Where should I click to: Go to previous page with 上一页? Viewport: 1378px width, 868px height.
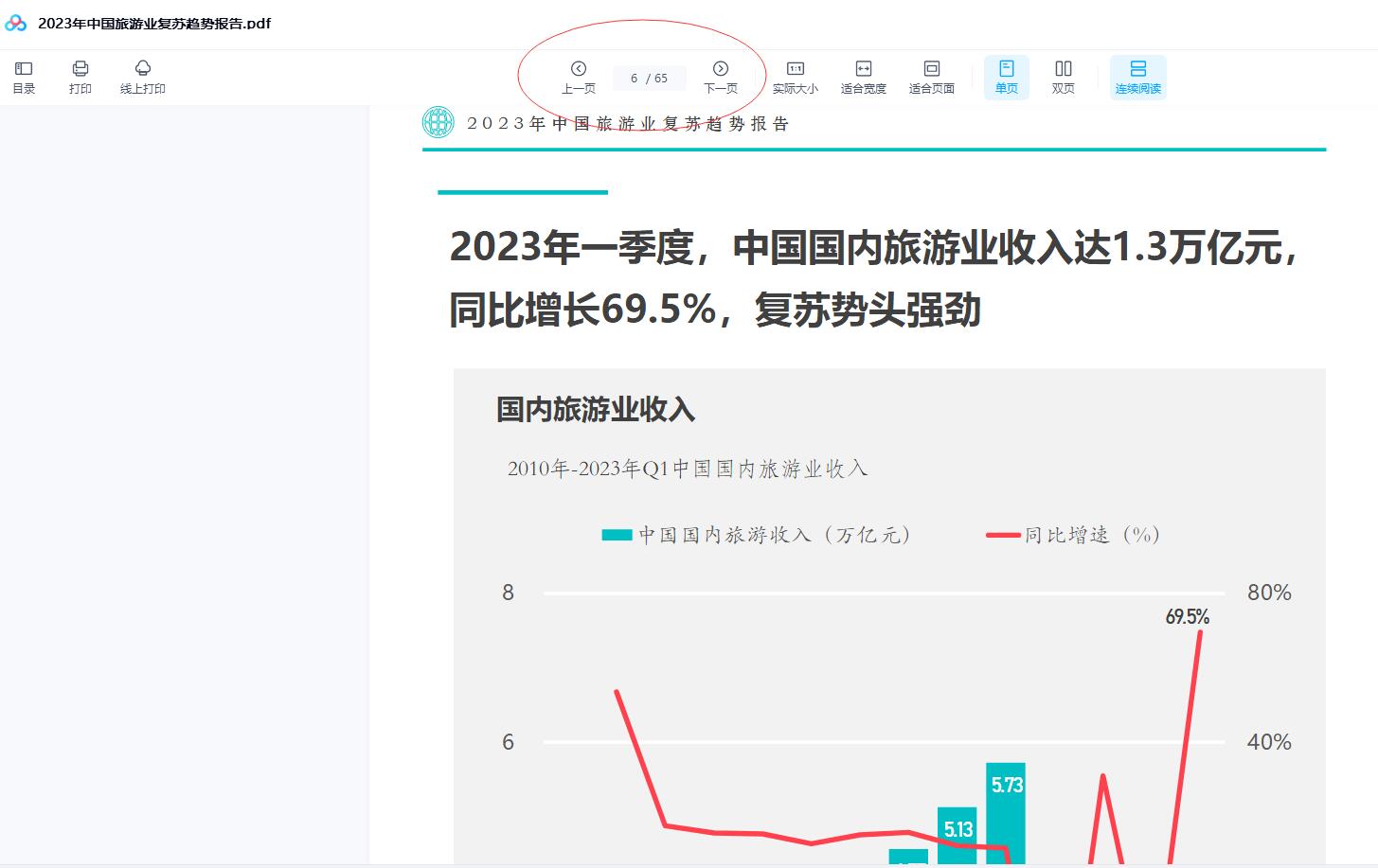coord(579,77)
